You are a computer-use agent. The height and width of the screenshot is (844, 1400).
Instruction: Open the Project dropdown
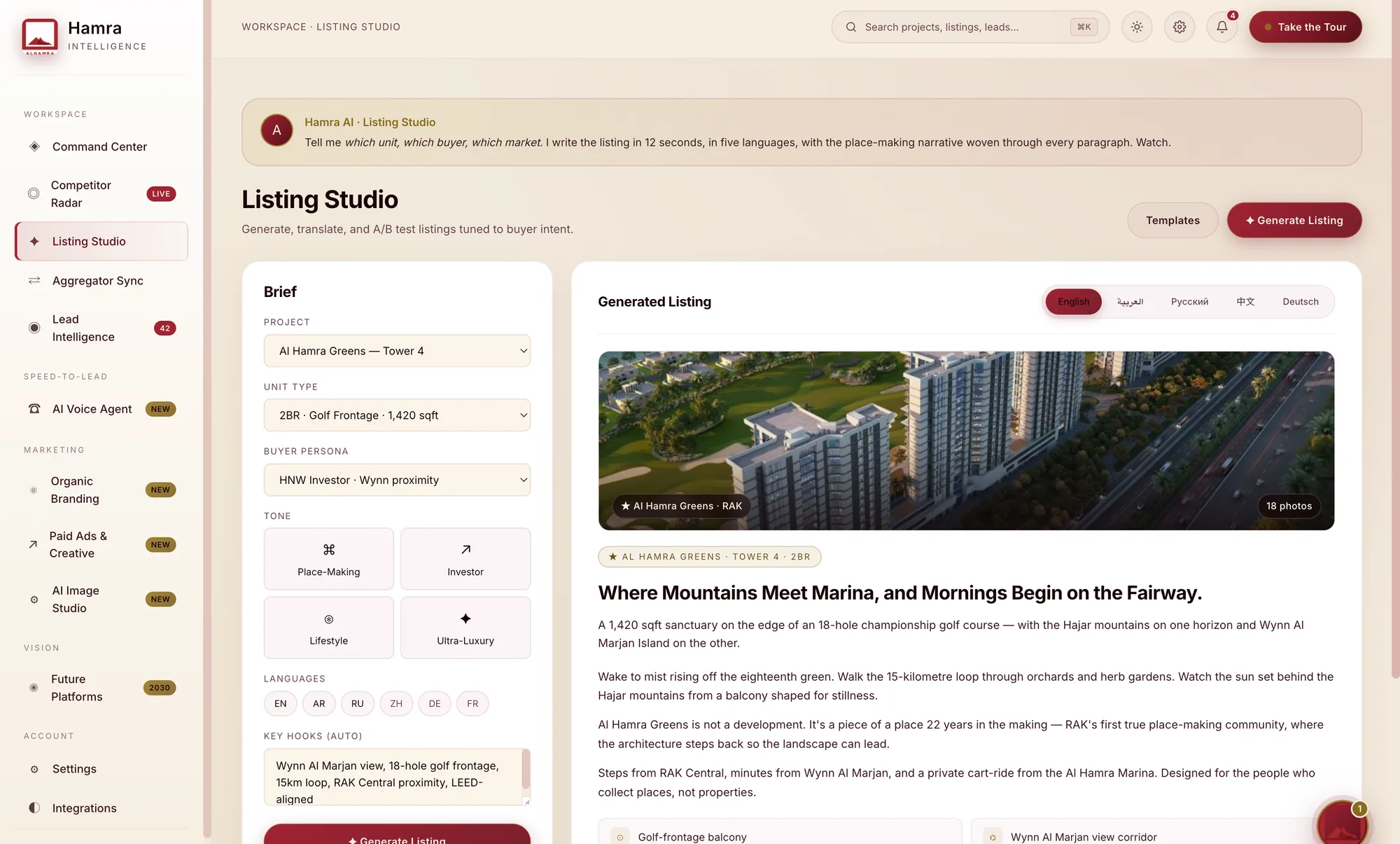pos(397,351)
